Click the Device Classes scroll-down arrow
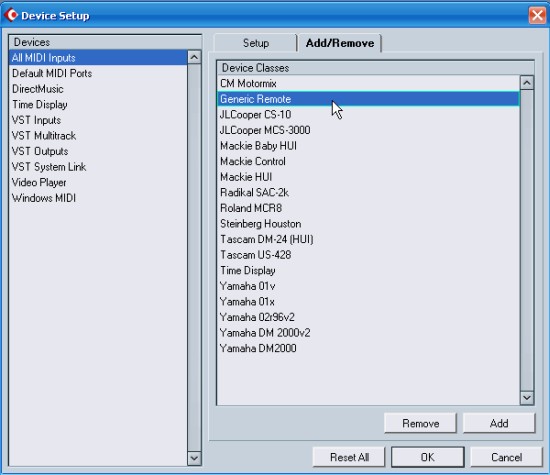The height and width of the screenshot is (475, 550). point(526,397)
